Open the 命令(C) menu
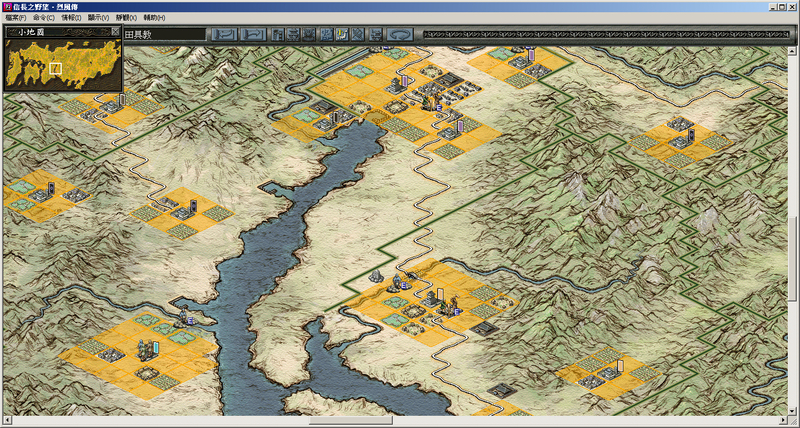The image size is (800, 428). [43, 17]
